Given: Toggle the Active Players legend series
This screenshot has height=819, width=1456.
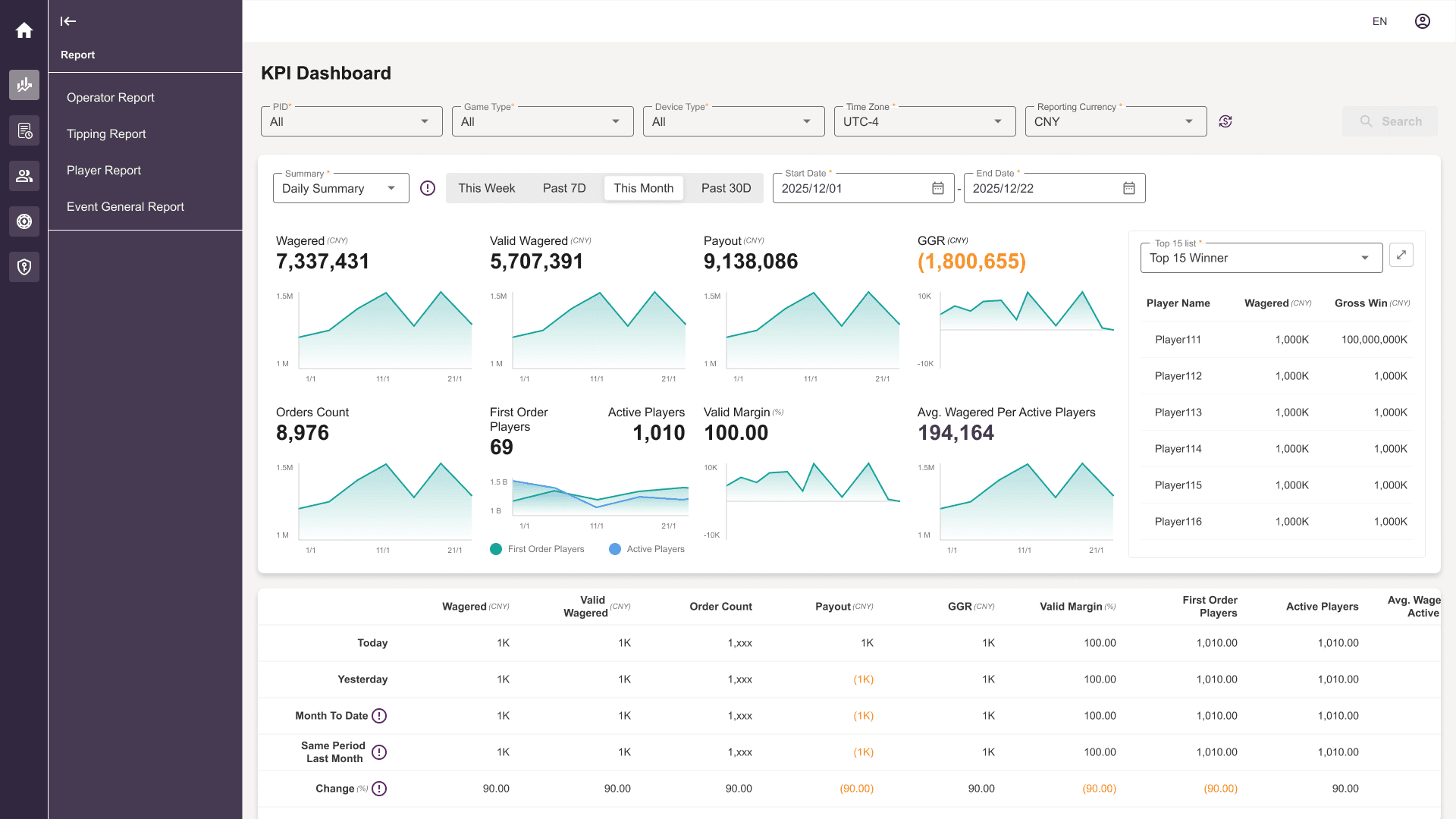Looking at the screenshot, I should 647,549.
